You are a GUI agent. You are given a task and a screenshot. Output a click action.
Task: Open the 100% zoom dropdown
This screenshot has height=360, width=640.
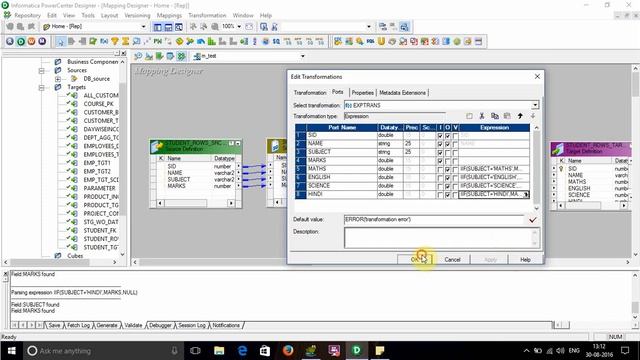[x=239, y=27]
